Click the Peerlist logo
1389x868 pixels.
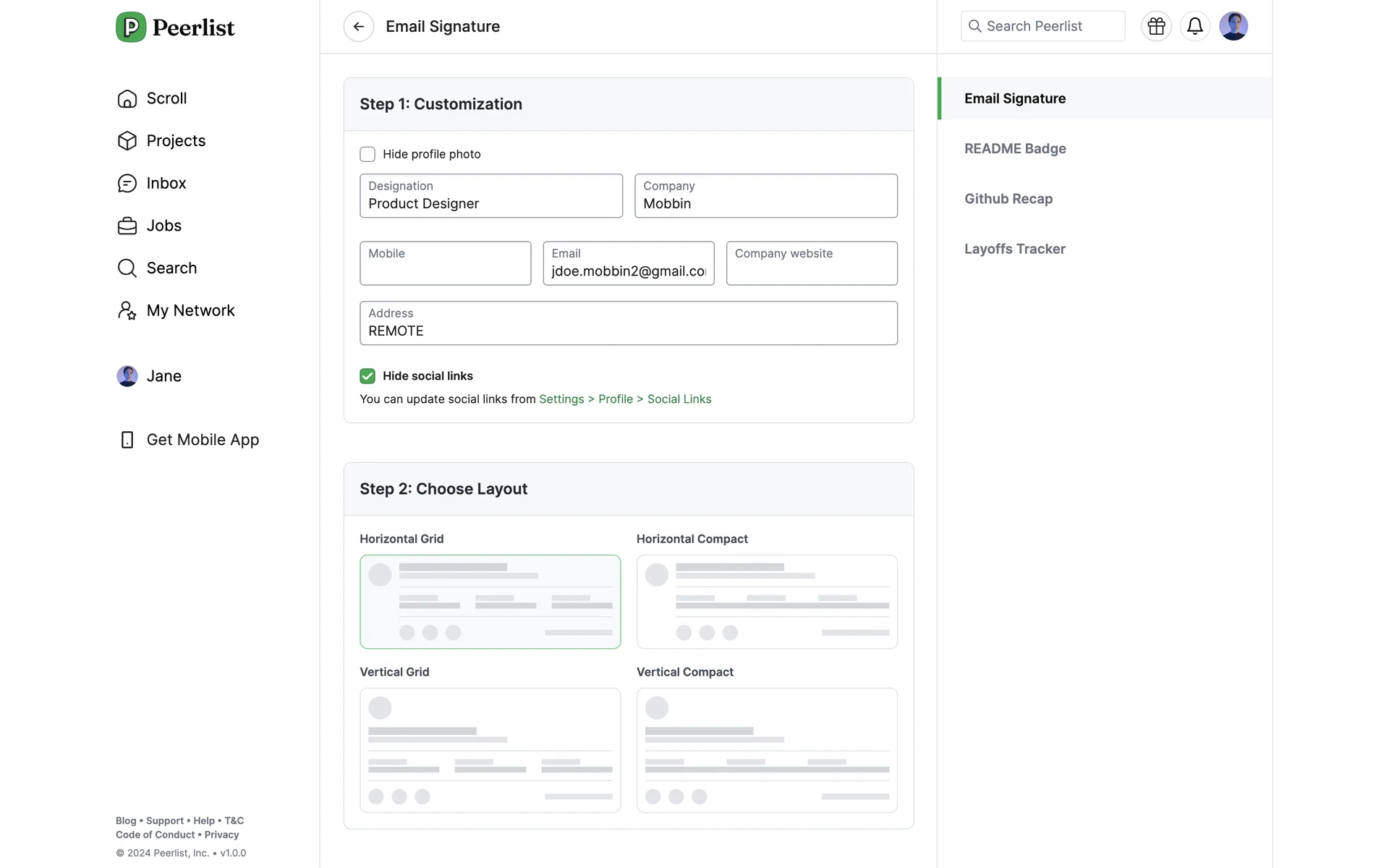[175, 27]
